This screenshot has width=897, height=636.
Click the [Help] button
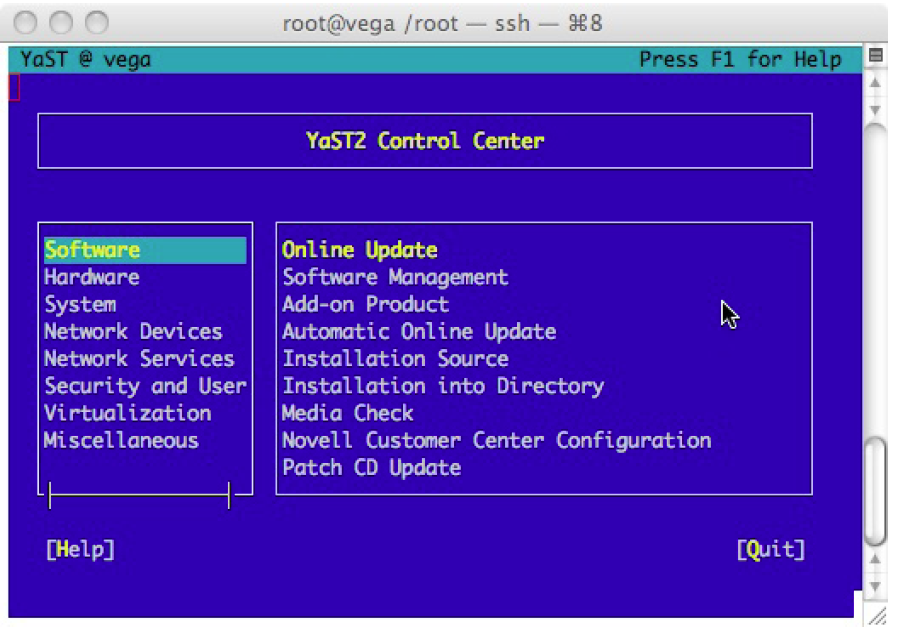click(80, 550)
